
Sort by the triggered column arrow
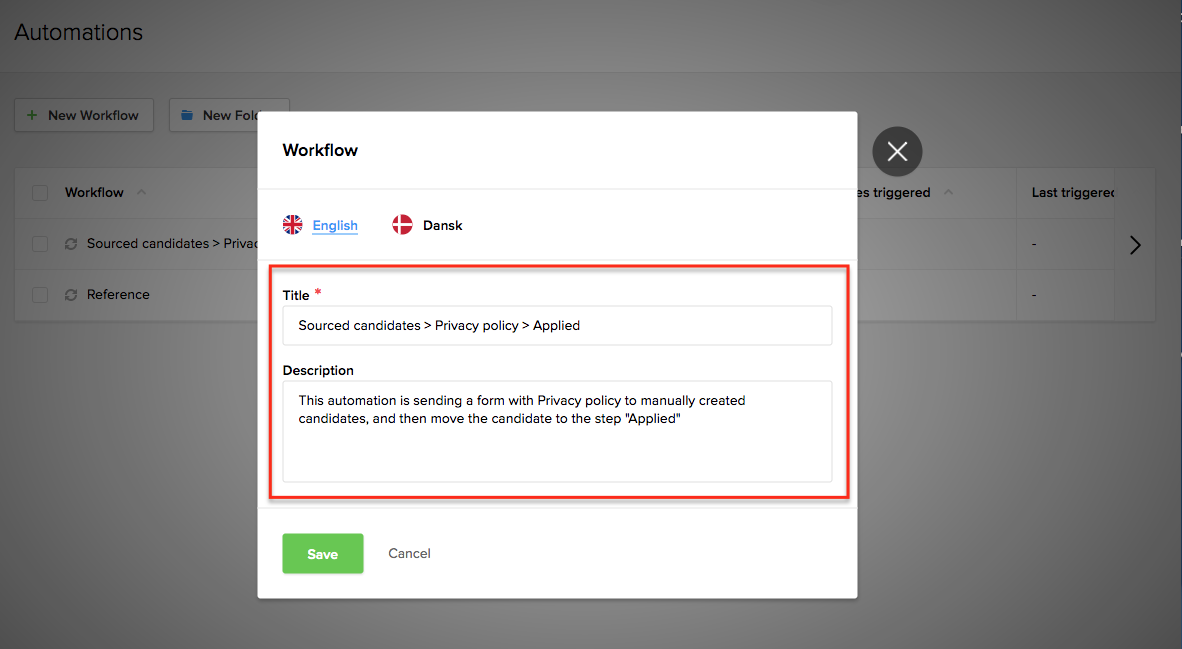click(x=948, y=192)
